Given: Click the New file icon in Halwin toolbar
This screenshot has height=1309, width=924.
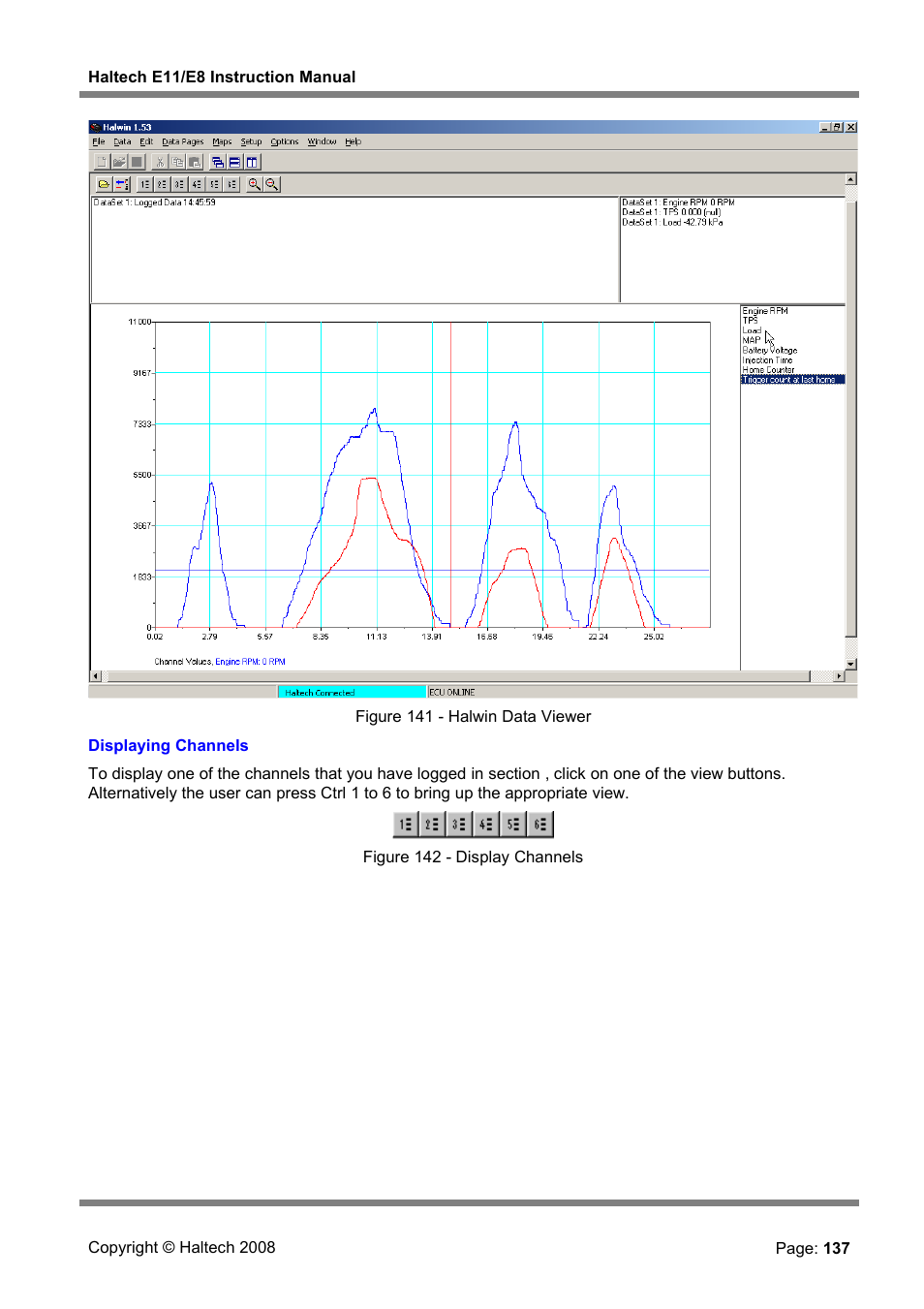Looking at the screenshot, I should coord(101,162).
